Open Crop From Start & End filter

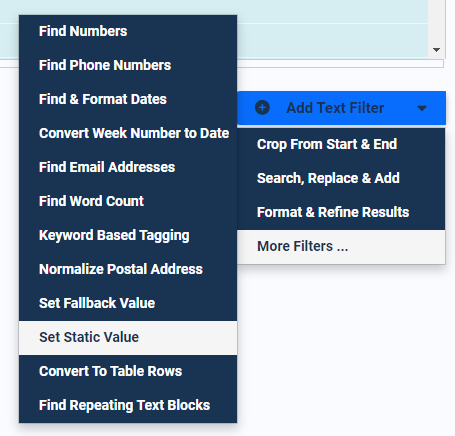pyautogui.click(x=341, y=144)
